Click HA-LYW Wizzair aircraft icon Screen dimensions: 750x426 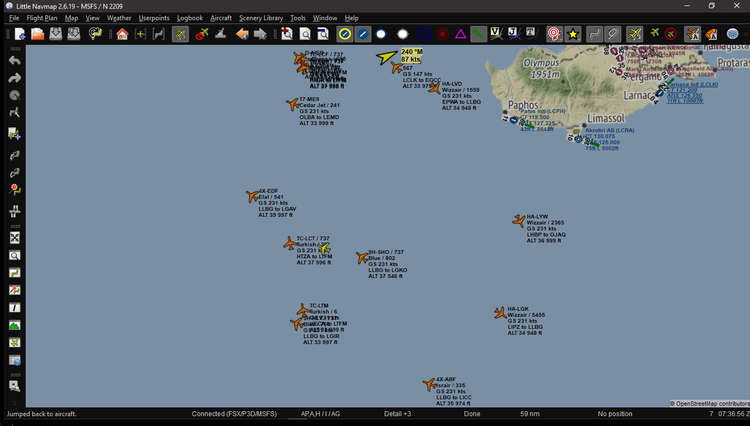click(x=519, y=220)
